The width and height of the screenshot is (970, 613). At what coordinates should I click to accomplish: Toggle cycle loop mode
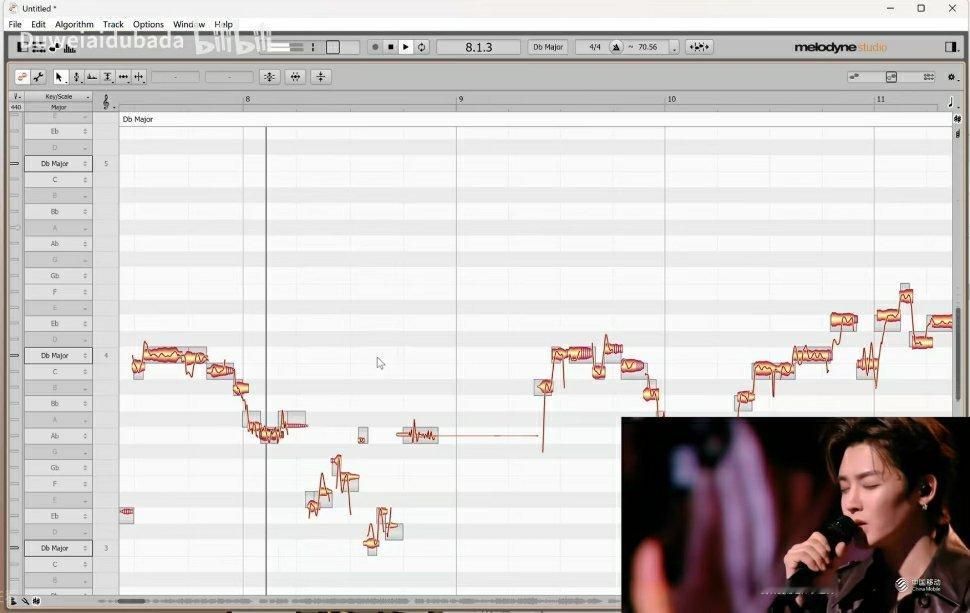pyautogui.click(x=422, y=47)
